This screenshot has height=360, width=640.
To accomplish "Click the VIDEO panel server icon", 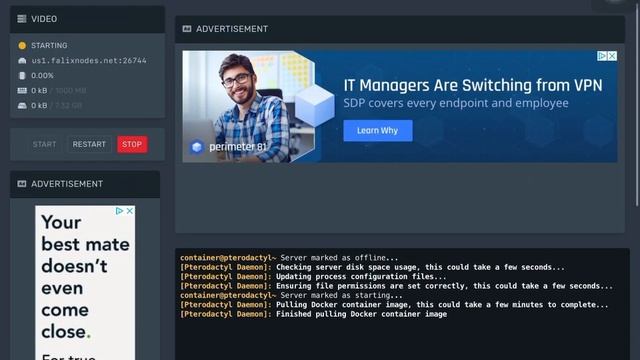I will 22,19.
